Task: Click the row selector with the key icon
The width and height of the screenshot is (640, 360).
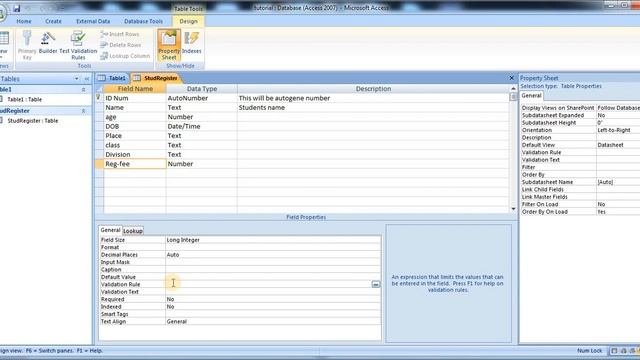Action: pos(99,98)
